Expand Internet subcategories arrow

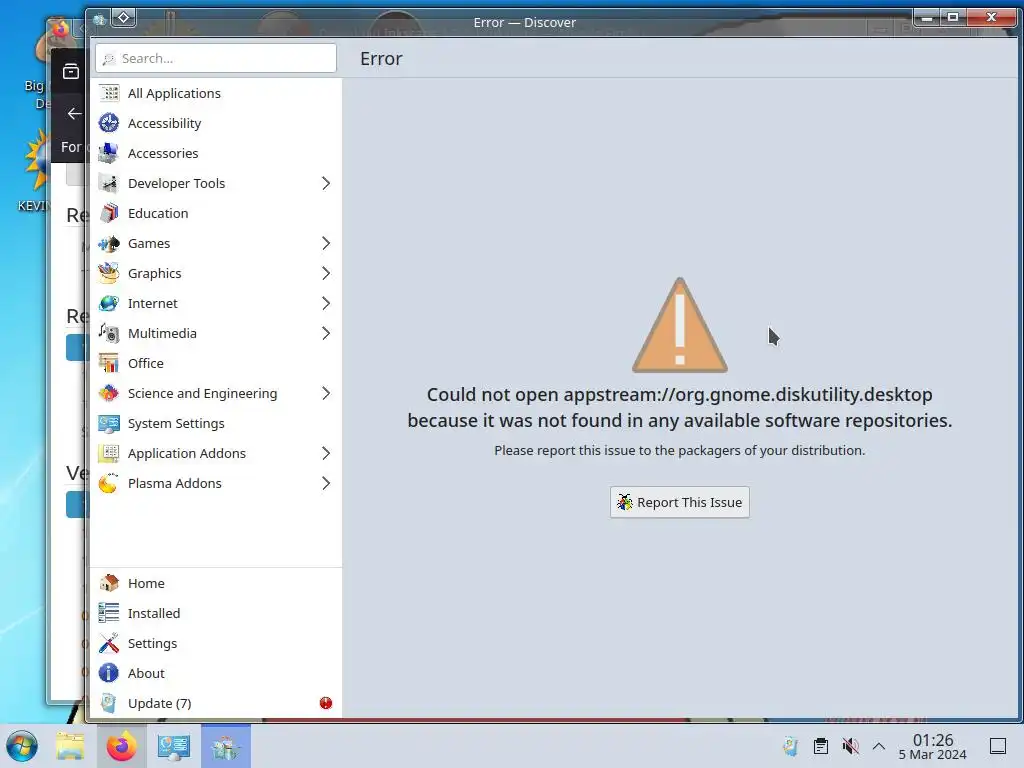(326, 304)
